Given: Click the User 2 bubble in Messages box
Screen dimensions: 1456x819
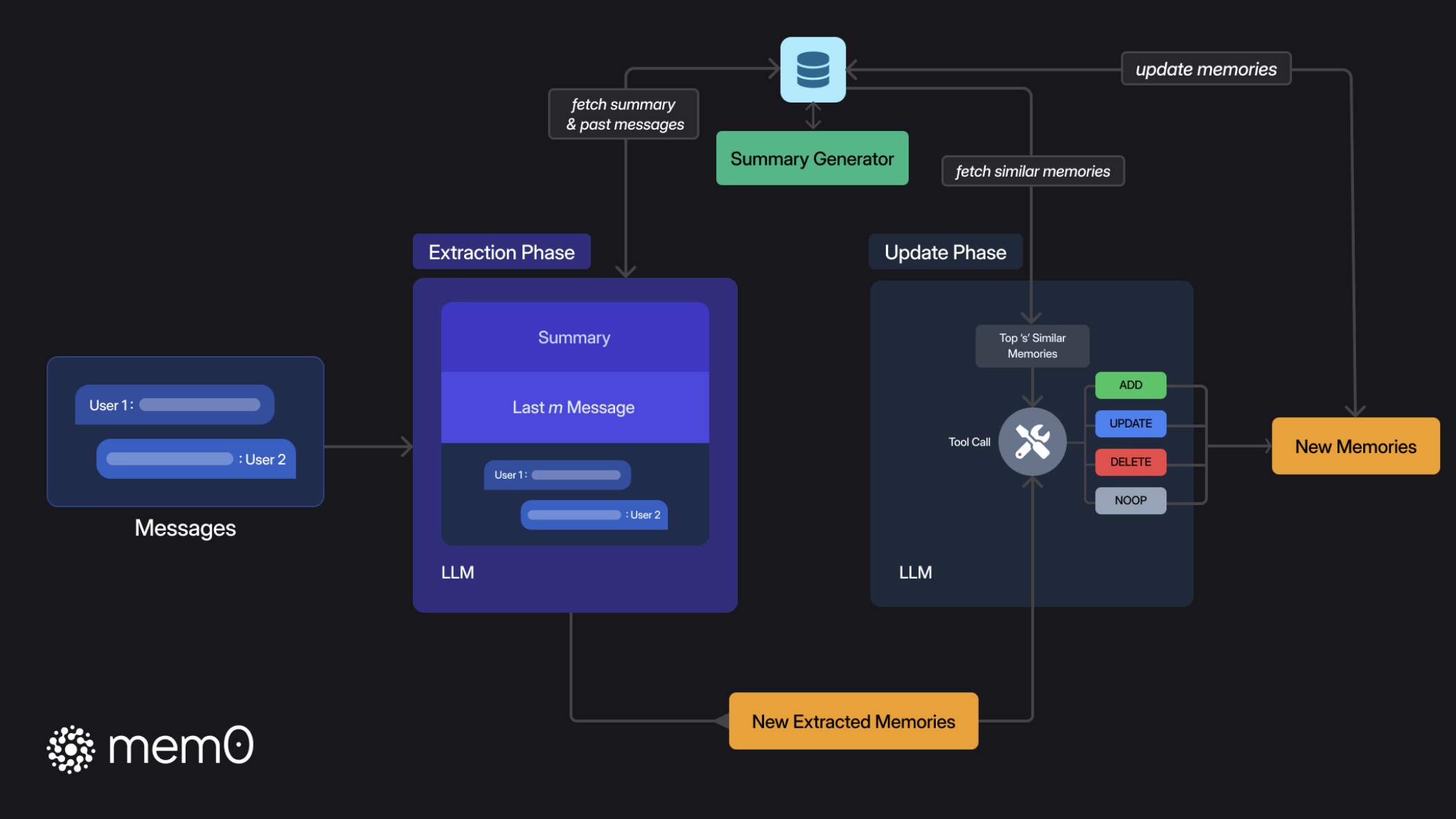Looking at the screenshot, I should point(196,459).
